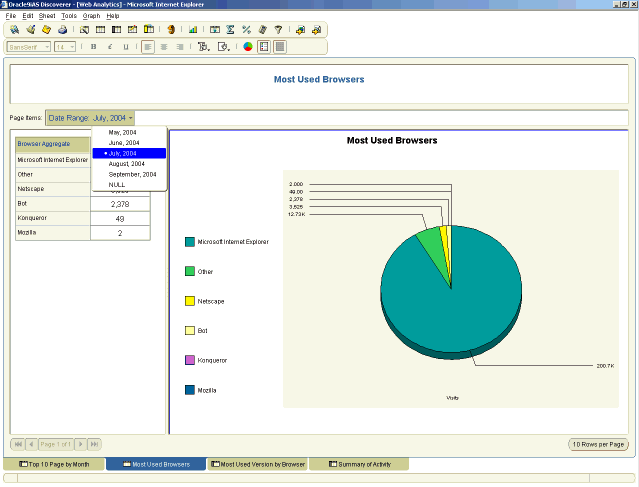639x487 pixels.
Task: Toggle bold text formatting
Action: (x=94, y=47)
